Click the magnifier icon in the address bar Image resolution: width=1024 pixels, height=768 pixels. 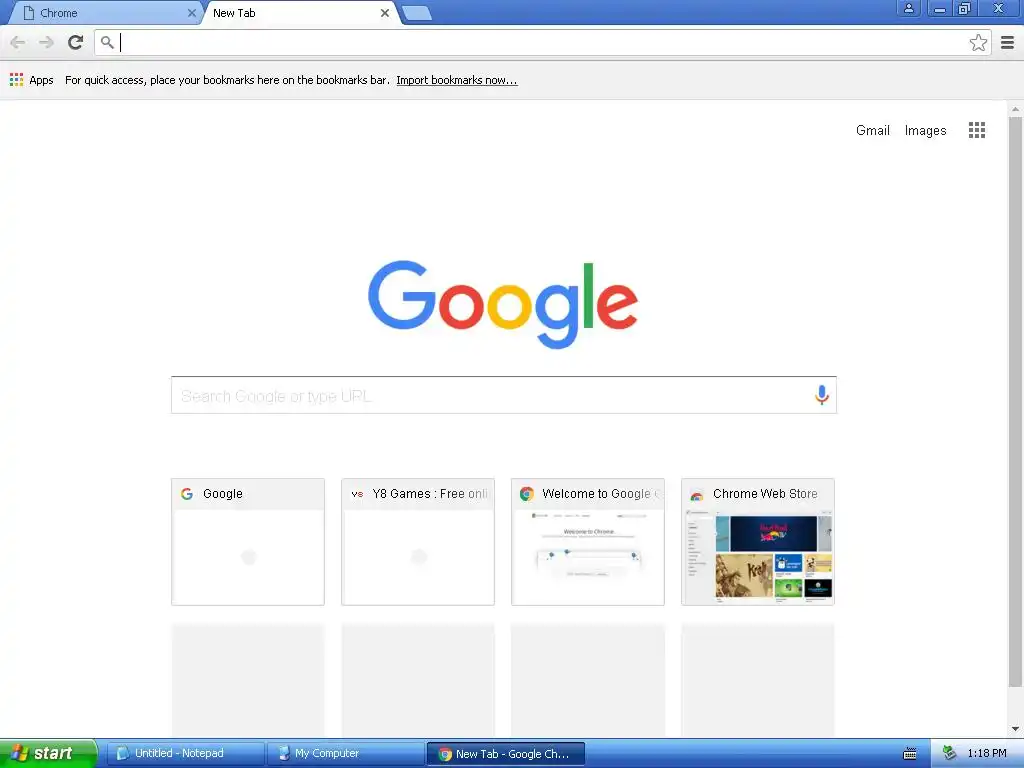coord(107,42)
